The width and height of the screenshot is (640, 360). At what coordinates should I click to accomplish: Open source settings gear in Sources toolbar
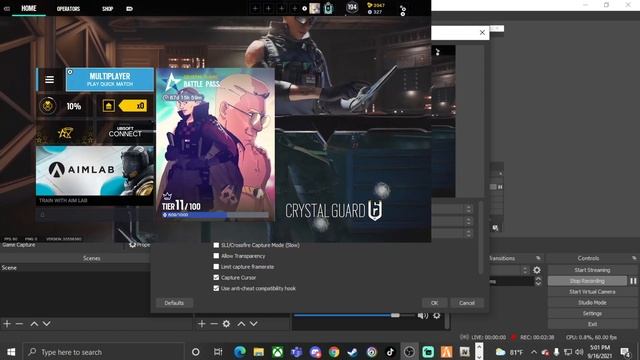pos(227,324)
